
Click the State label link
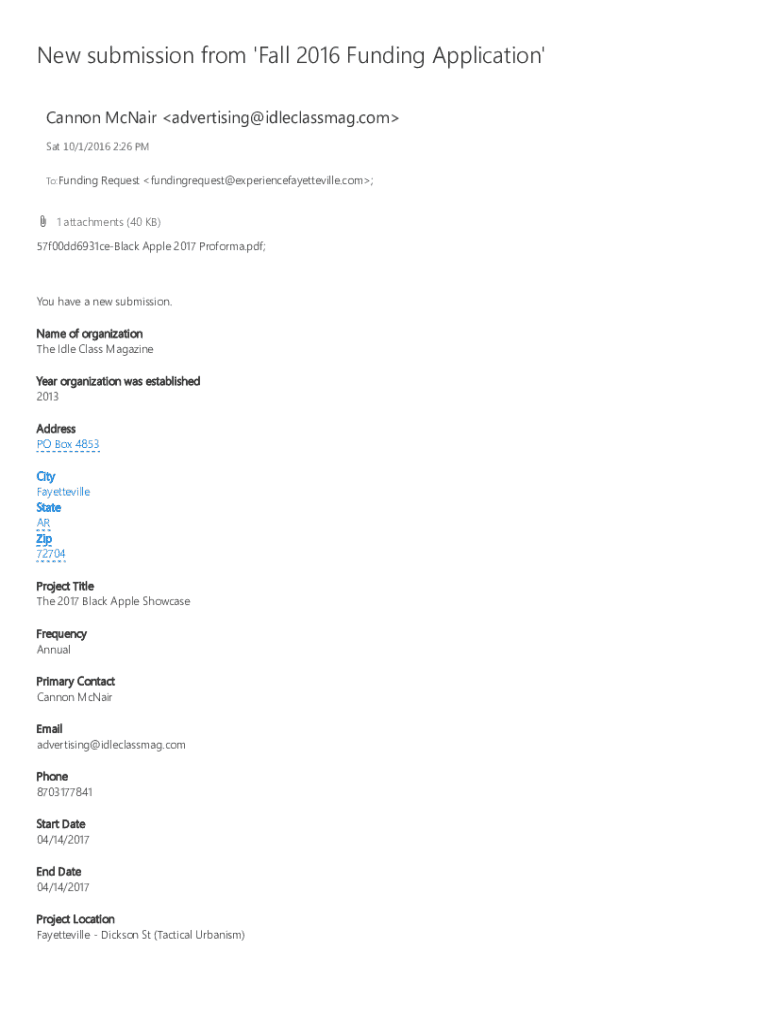coord(48,507)
